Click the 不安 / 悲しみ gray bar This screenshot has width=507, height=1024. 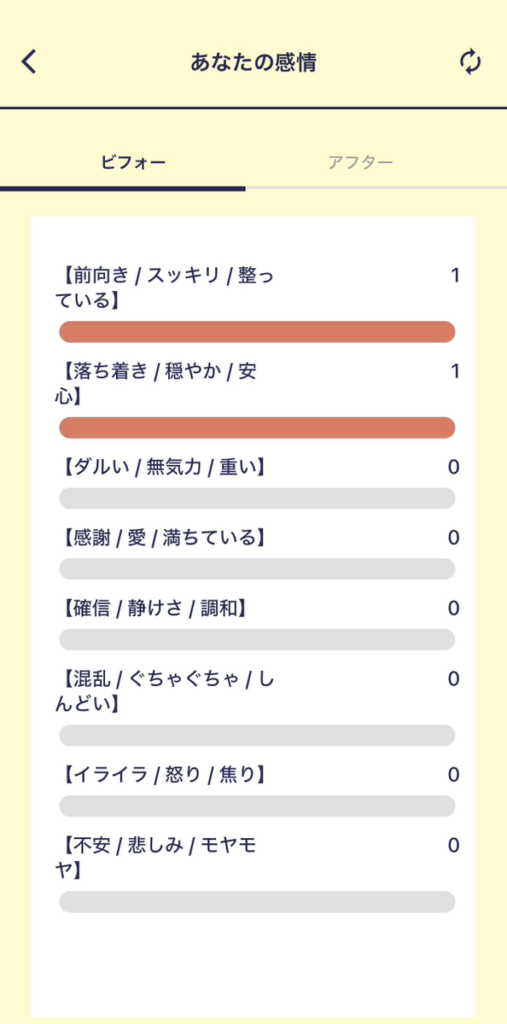tap(257, 902)
